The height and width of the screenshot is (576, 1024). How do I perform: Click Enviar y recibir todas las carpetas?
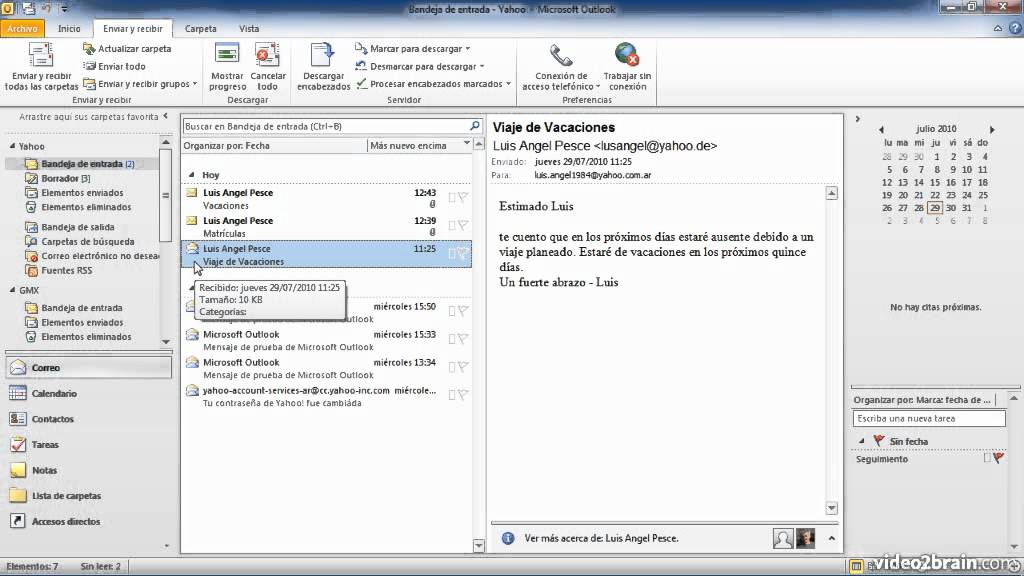click(x=41, y=67)
